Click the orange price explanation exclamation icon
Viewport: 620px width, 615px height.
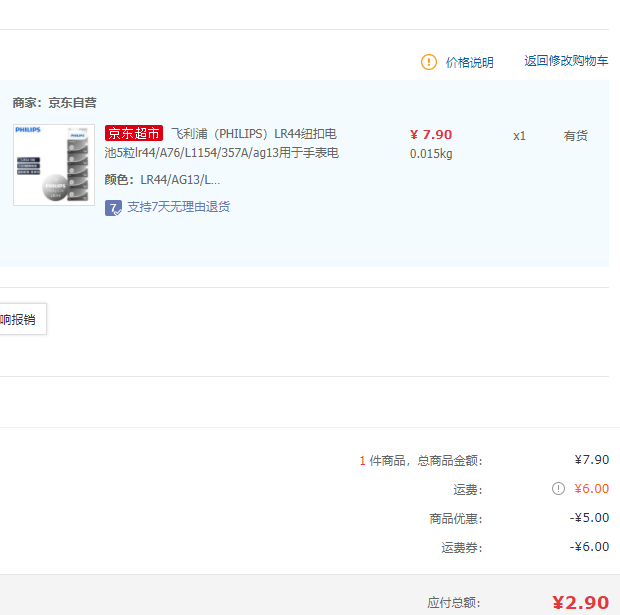[x=429, y=62]
